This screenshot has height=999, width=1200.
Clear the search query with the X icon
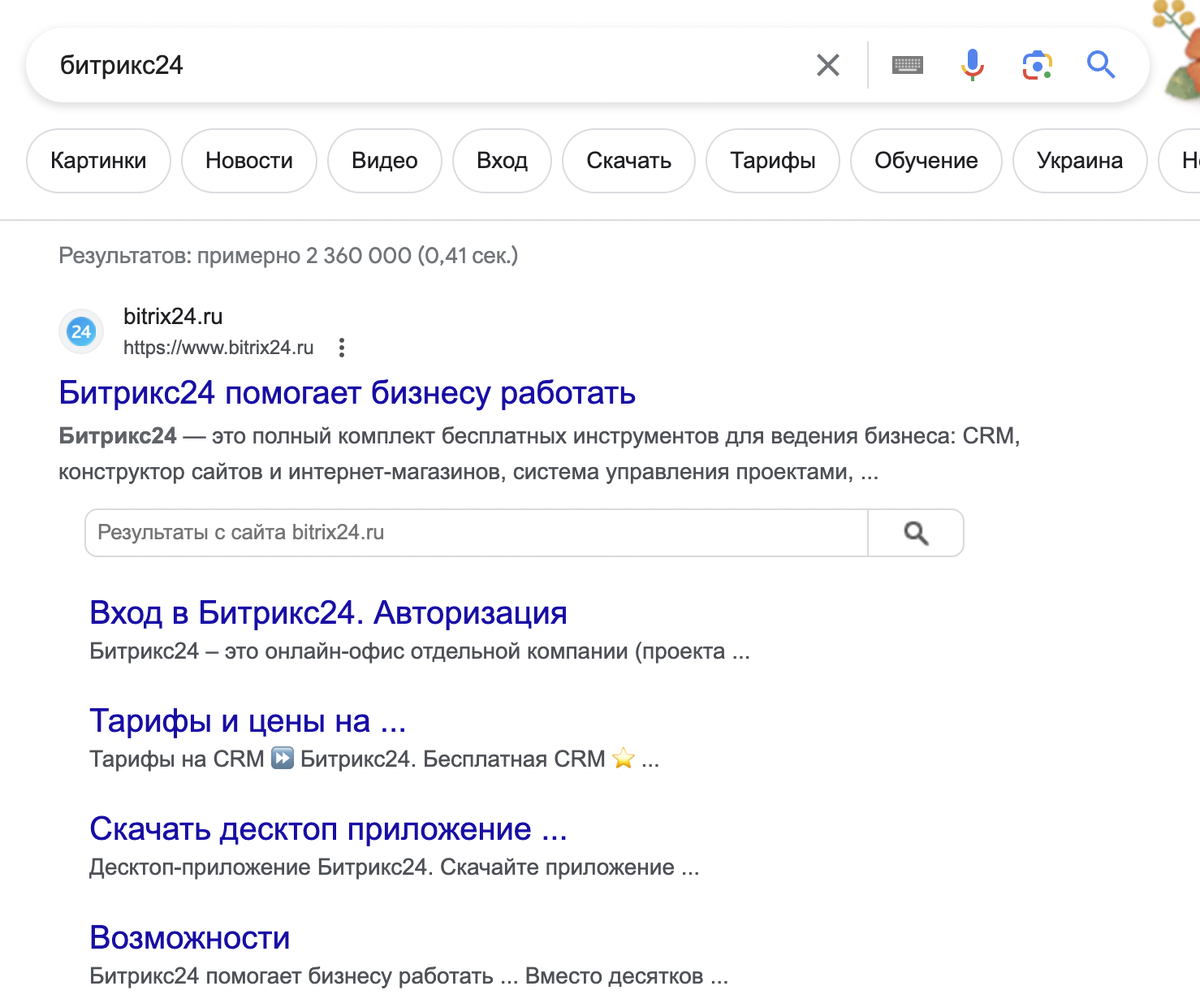[x=828, y=66]
